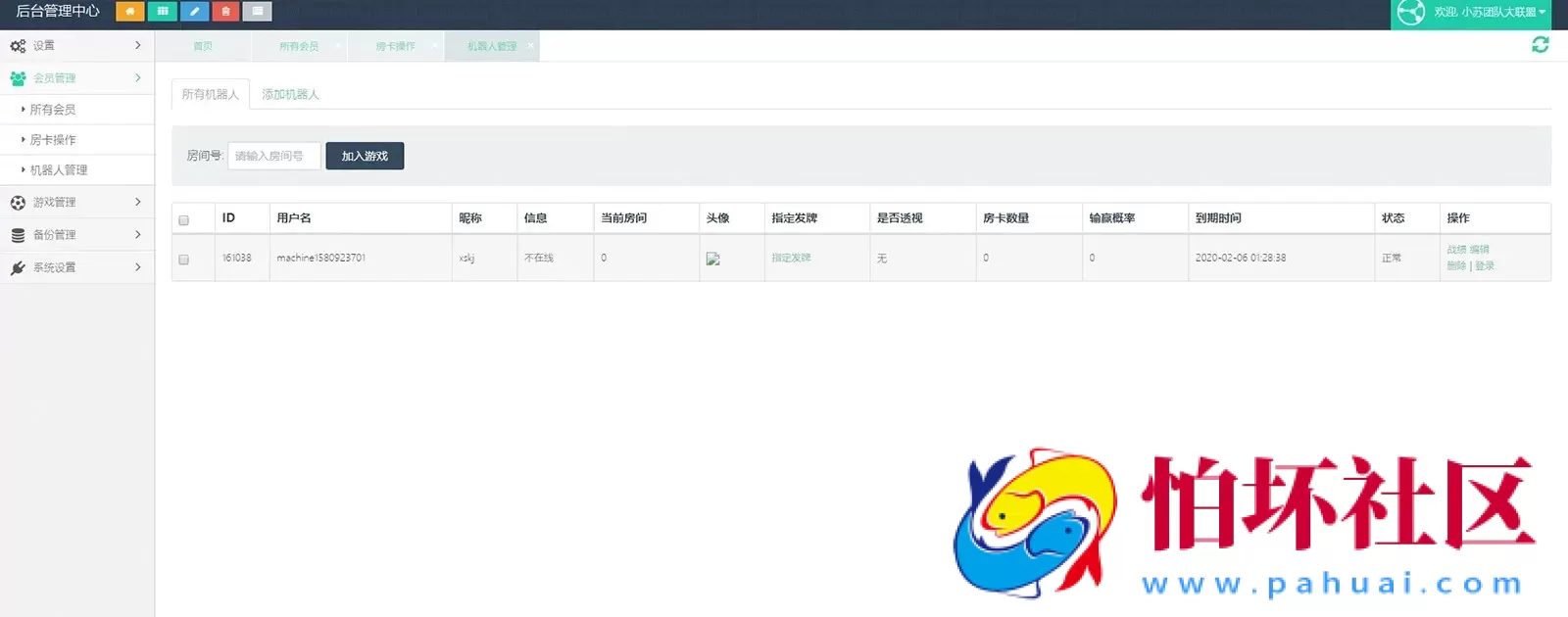Click the people icon next to 会员管理
1568x617 pixels.
click(x=18, y=78)
